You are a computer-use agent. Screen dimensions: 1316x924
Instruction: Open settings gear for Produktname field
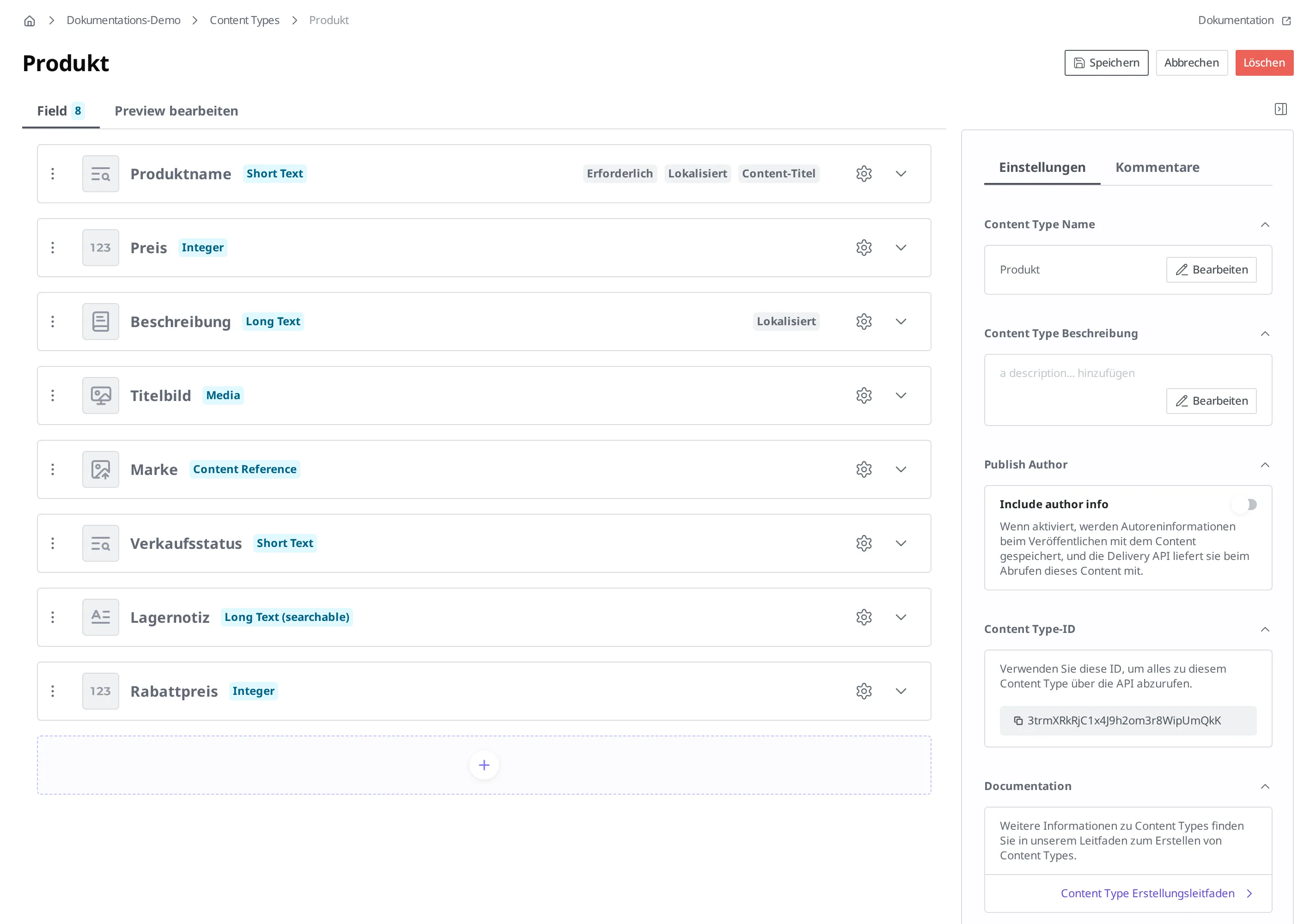click(864, 174)
